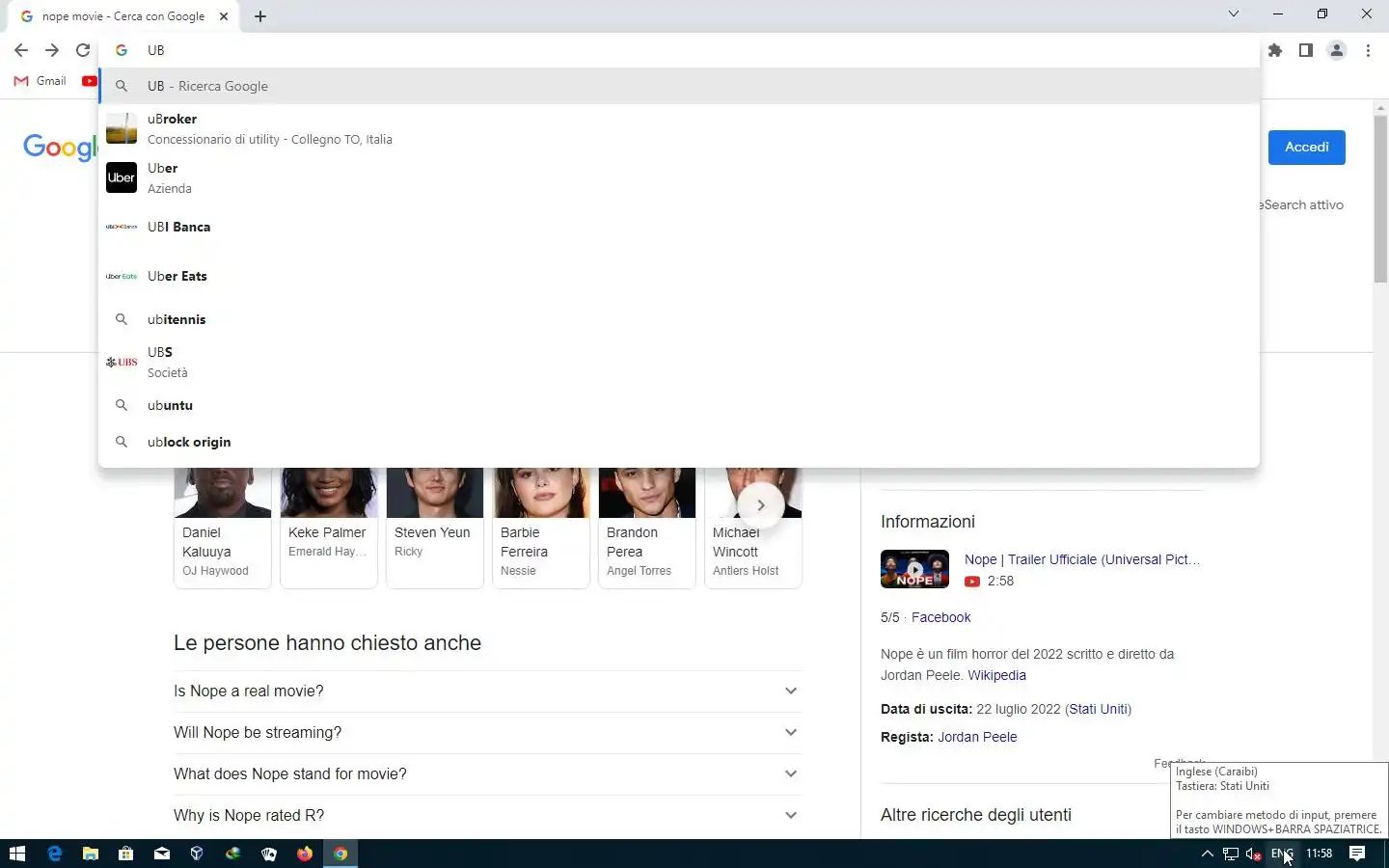The width and height of the screenshot is (1389, 868).
Task: Expand 'Why is Nope rated R?'
Action: [x=487, y=816]
